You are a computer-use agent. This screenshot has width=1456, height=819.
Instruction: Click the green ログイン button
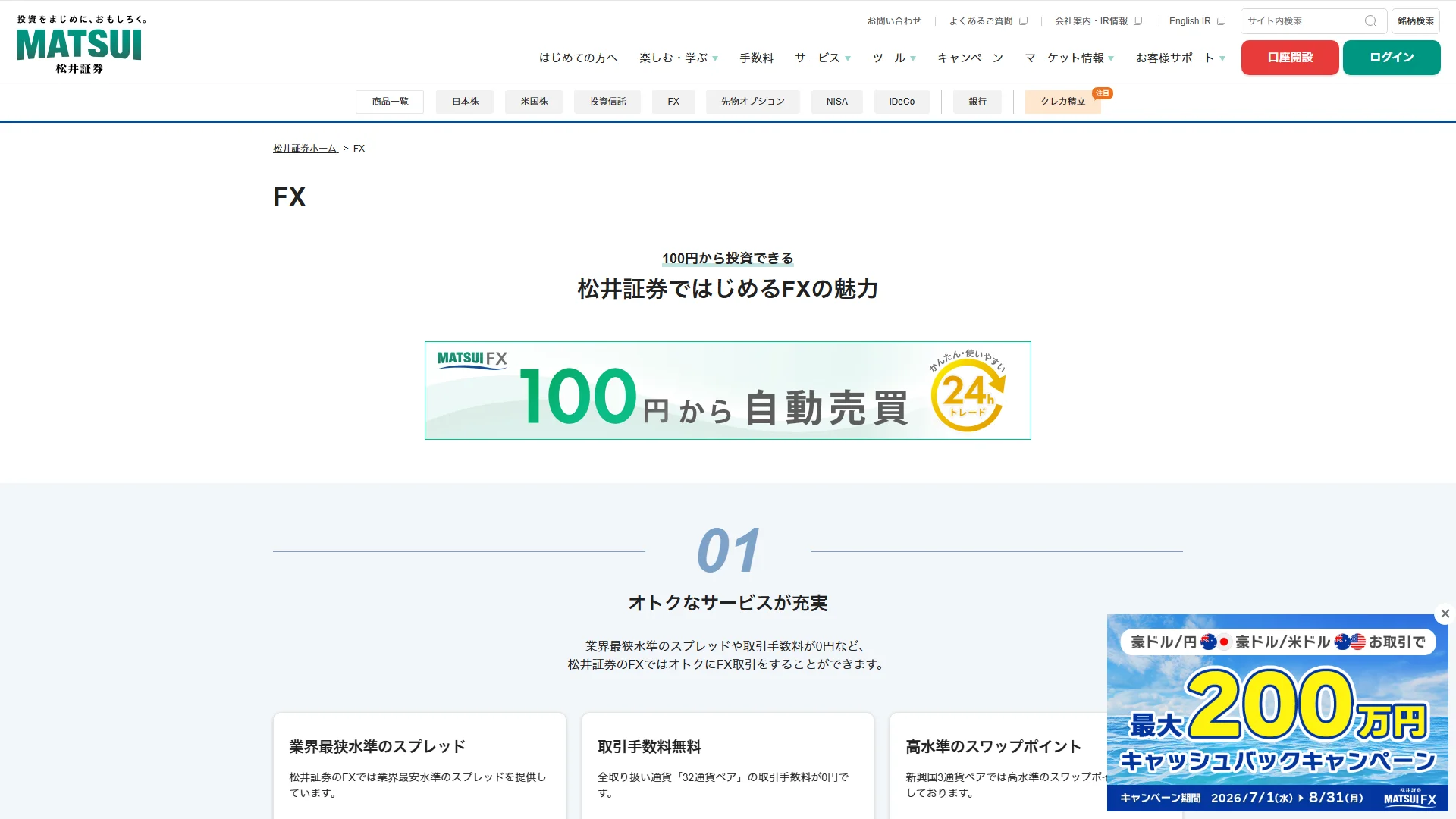pos(1392,58)
